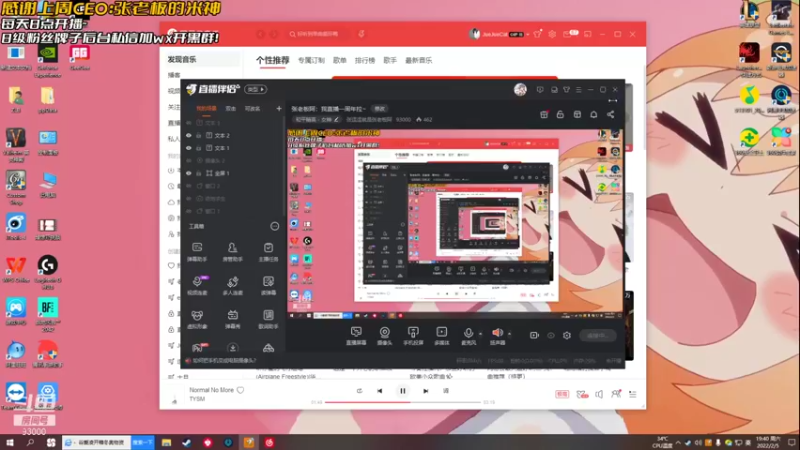The width and height of the screenshot is (800, 450).
Task: Click the start streaming button at bottom right
Action: pyautogui.click(x=597, y=336)
